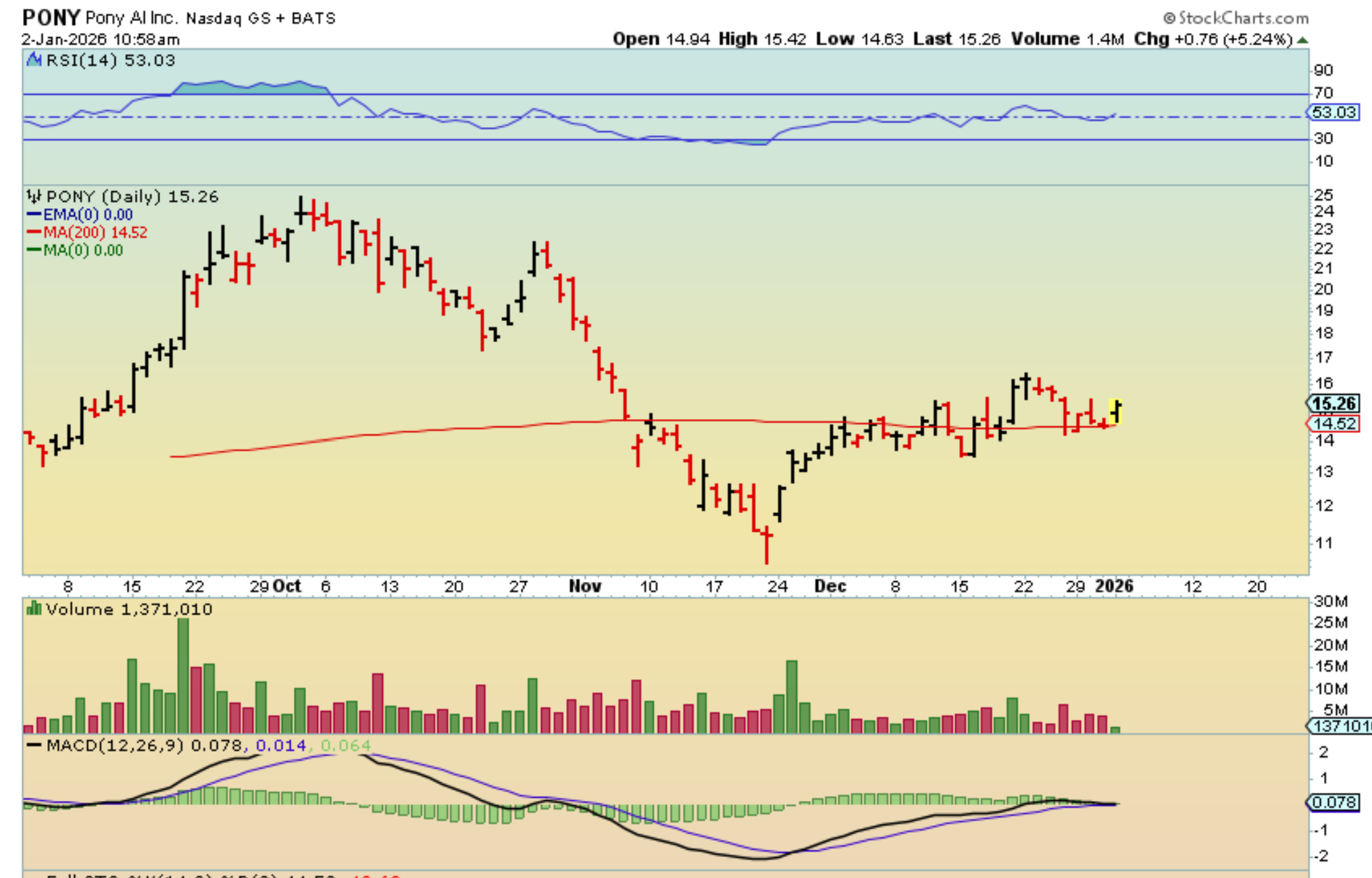This screenshot has height=878, width=1372.
Task: Click the 14.52 moving average price tag
Action: point(1333,424)
